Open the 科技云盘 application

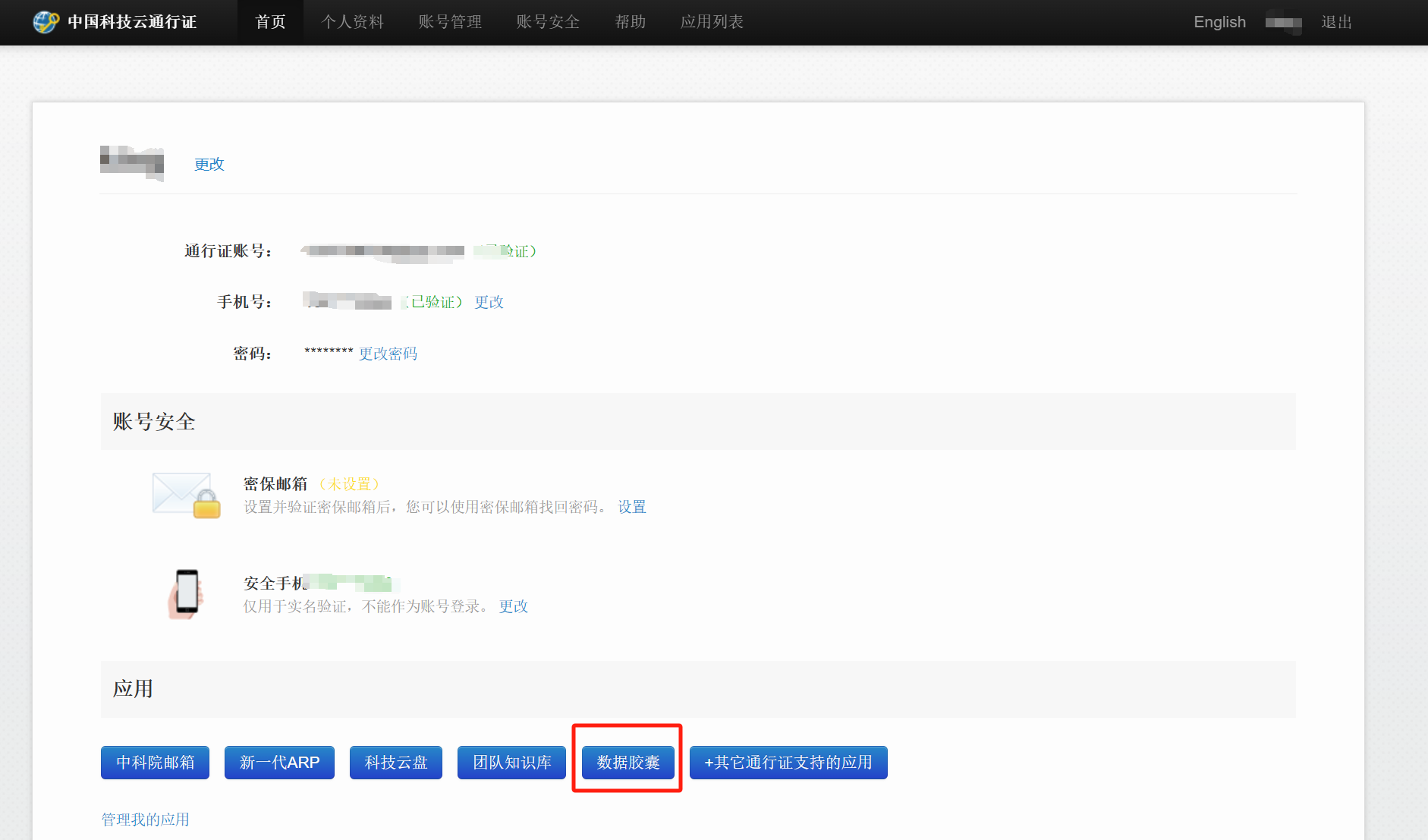pyautogui.click(x=396, y=763)
